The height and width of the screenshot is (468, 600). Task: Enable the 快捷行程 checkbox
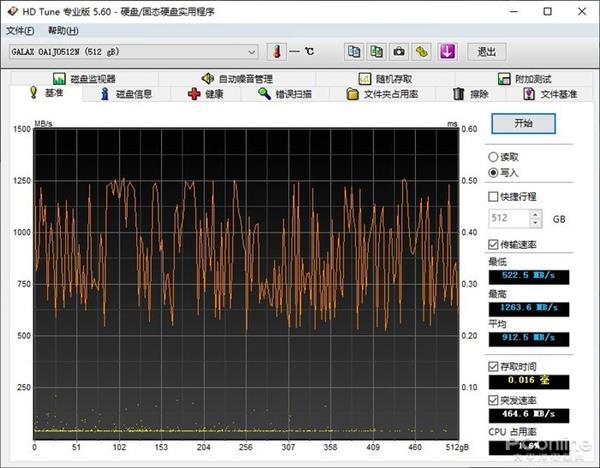[493, 196]
